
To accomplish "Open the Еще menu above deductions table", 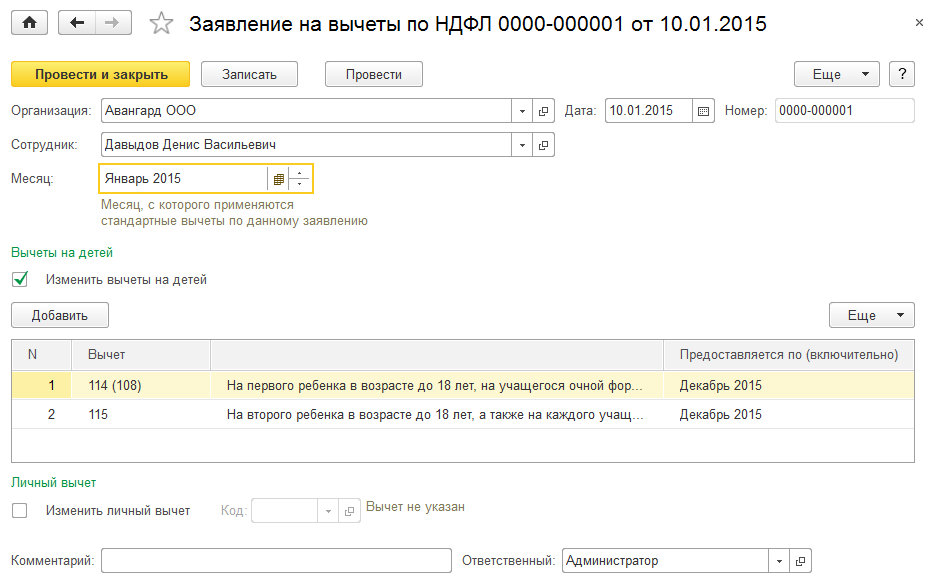I will tap(871, 315).
